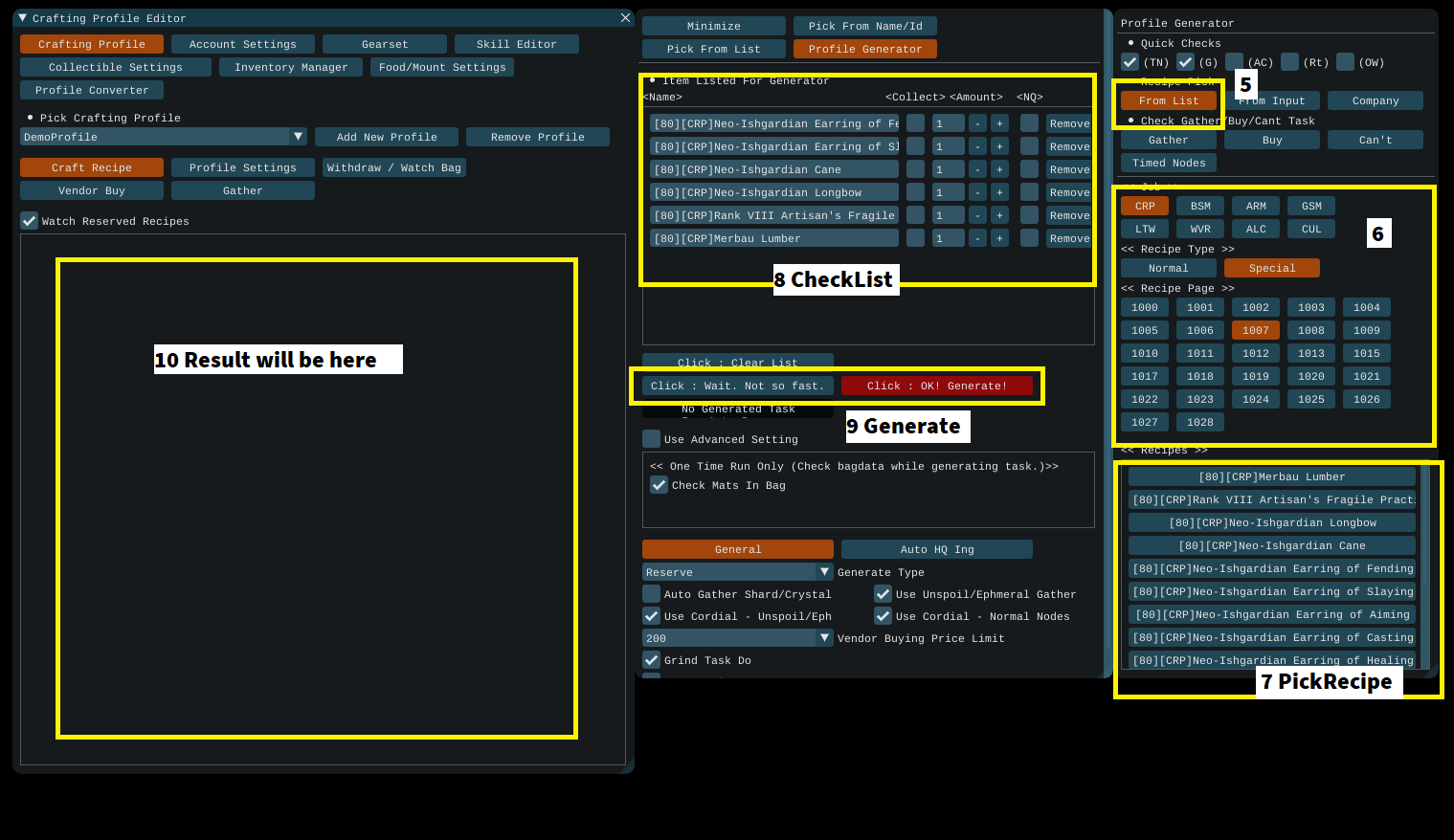Select the CUL job button

click(x=1311, y=229)
